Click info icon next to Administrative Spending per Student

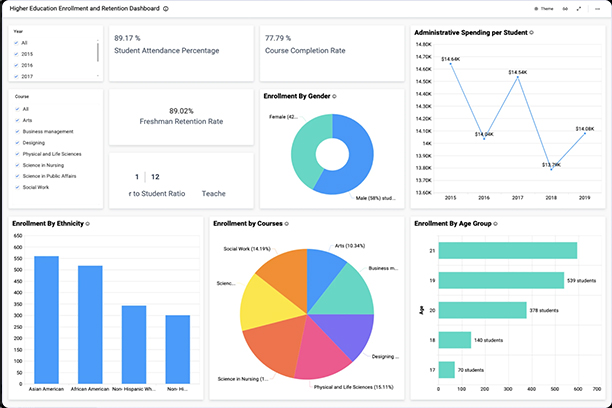point(531,32)
